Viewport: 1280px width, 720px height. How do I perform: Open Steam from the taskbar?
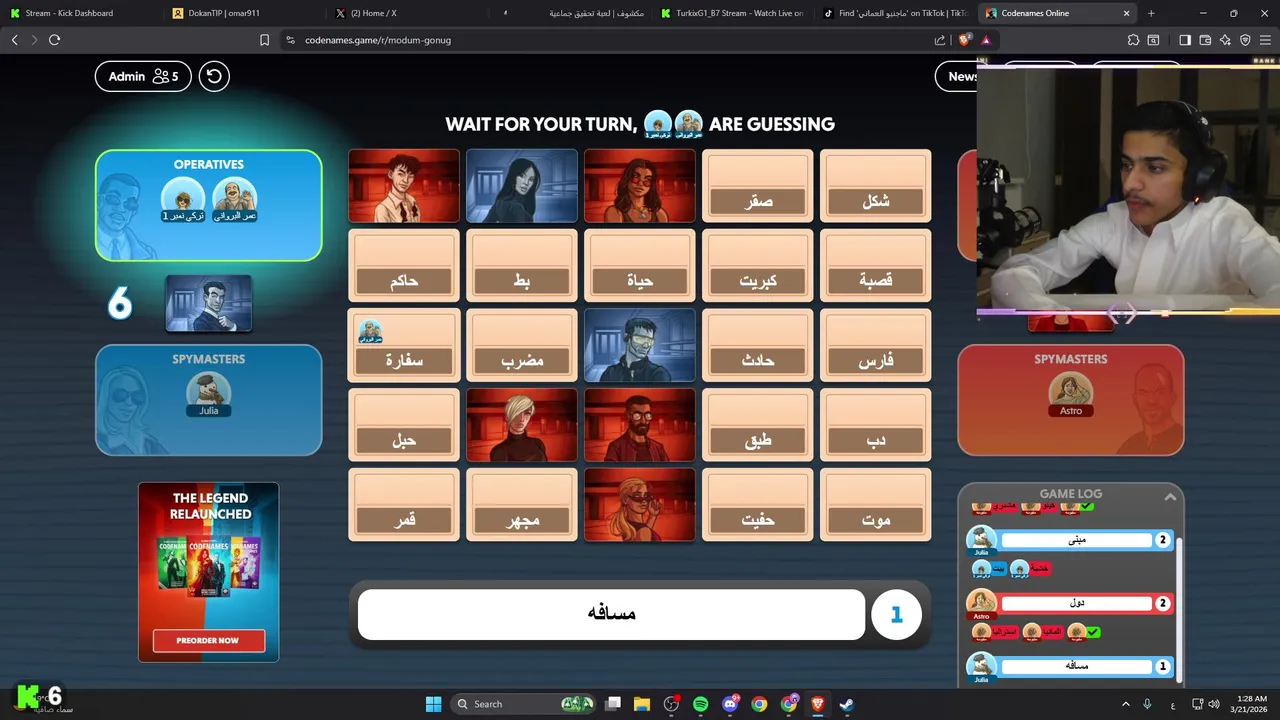(x=846, y=704)
